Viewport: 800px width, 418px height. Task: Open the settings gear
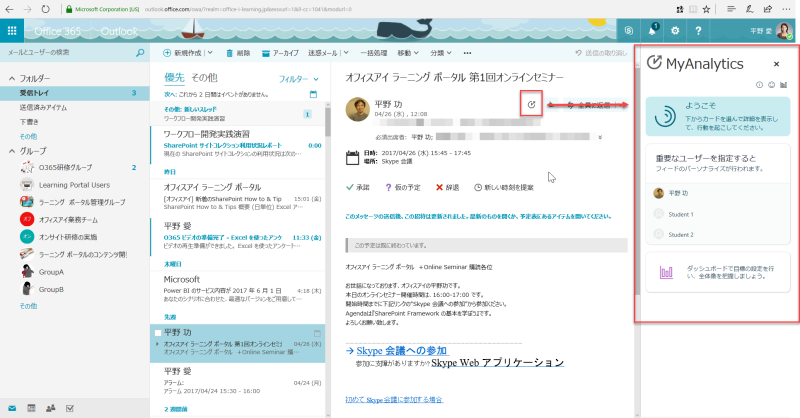click(x=675, y=31)
